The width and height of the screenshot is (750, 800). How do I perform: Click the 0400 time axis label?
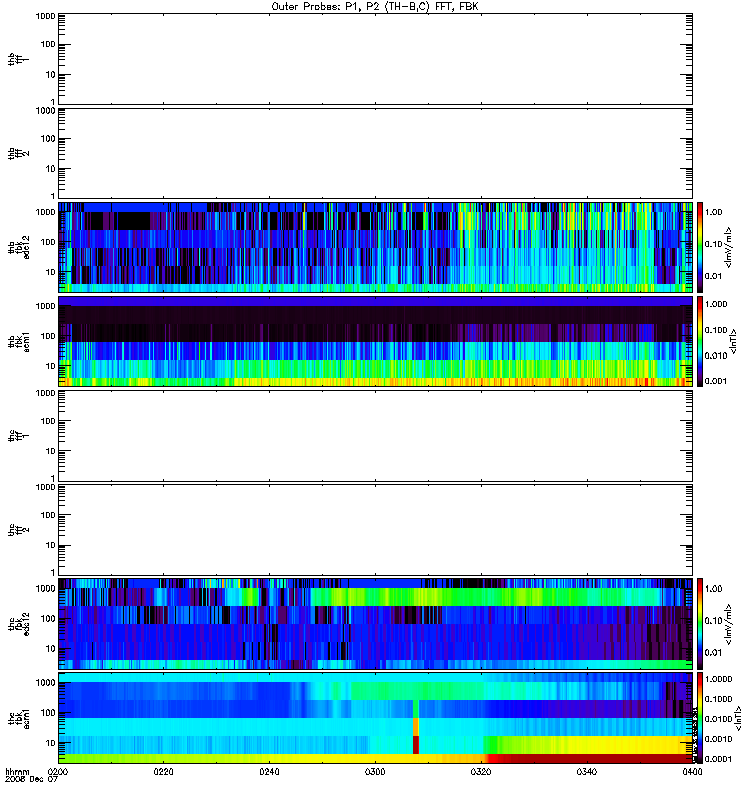[692, 771]
